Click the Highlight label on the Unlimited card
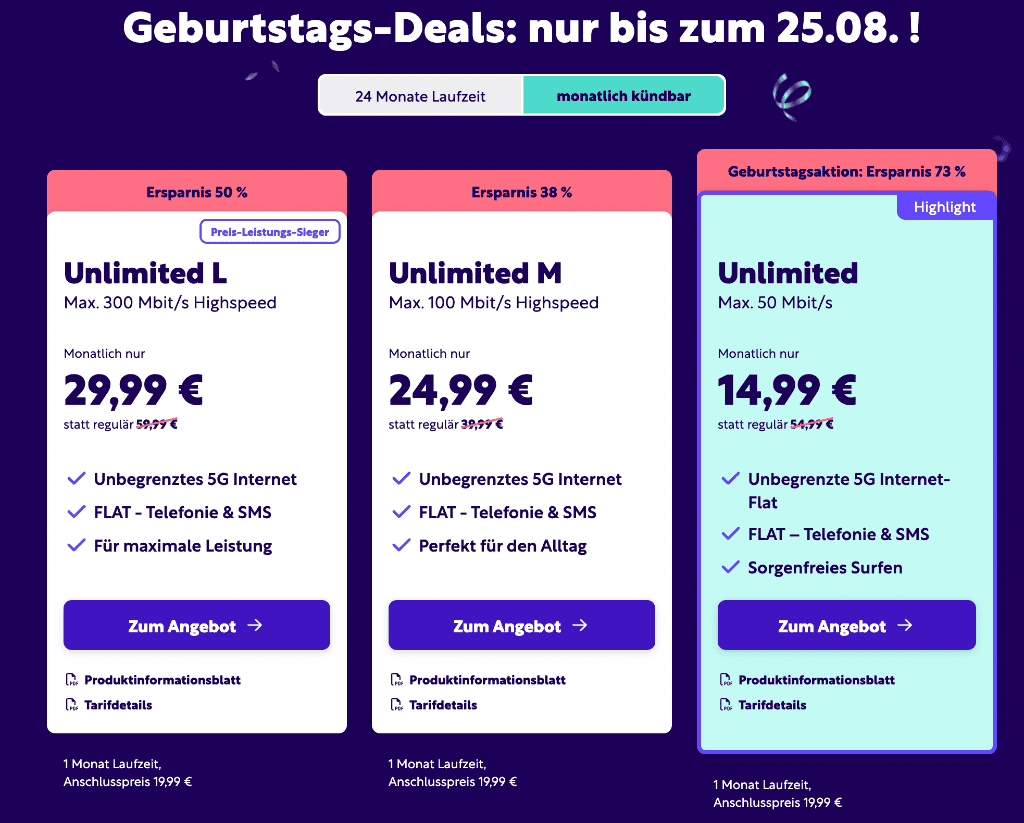The image size is (1024, 823). pyautogui.click(x=944, y=207)
